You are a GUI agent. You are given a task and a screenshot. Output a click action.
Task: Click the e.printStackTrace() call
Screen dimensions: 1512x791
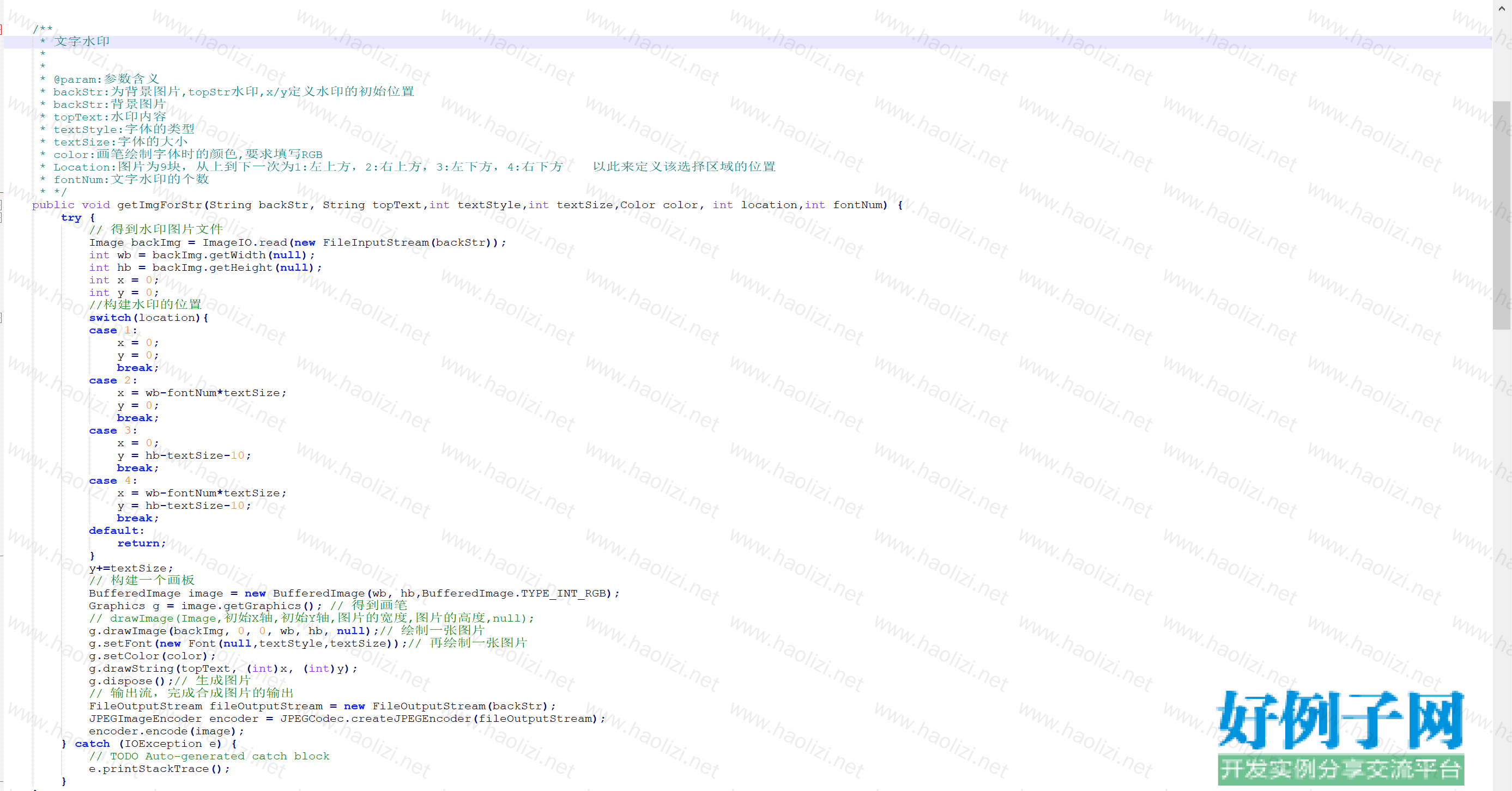point(159,769)
